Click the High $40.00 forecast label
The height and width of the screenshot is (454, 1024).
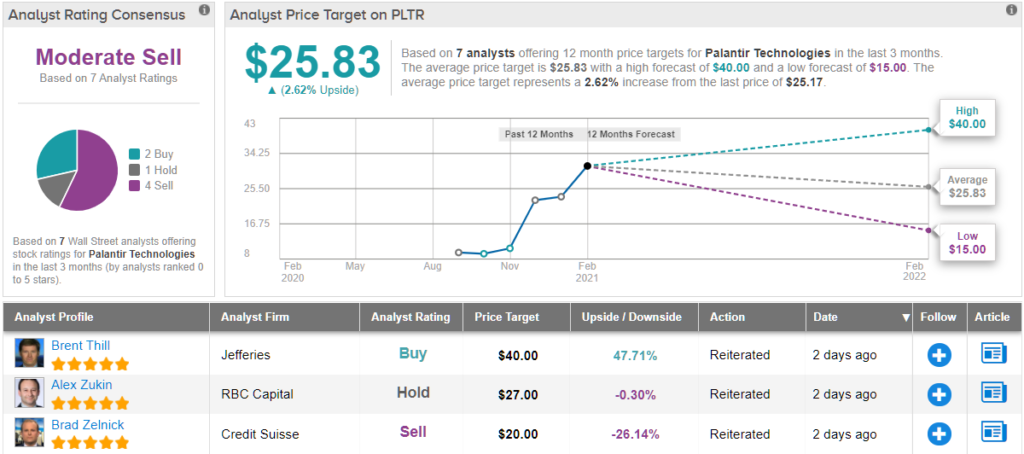pos(966,118)
